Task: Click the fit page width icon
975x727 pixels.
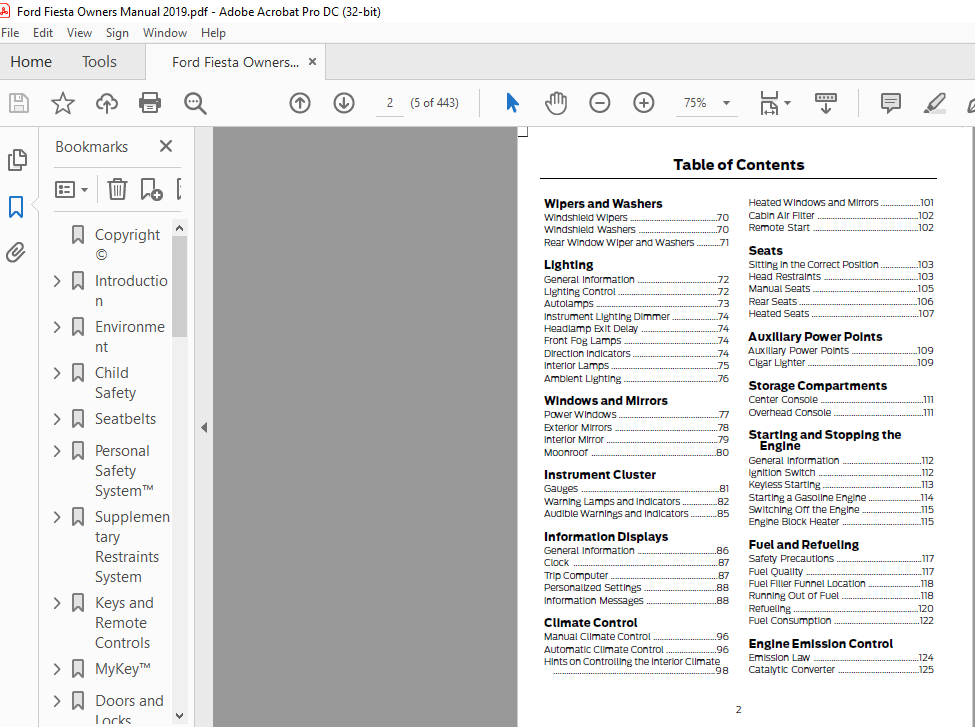Action: (769, 103)
